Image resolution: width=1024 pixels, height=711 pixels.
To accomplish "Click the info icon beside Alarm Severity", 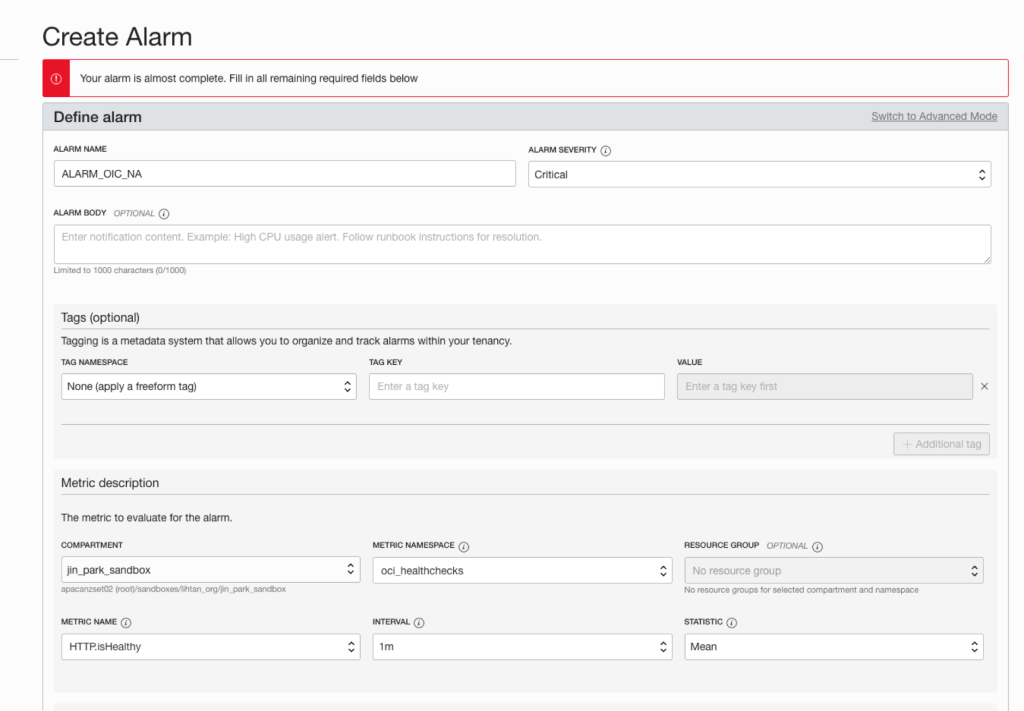I will 606,151.
